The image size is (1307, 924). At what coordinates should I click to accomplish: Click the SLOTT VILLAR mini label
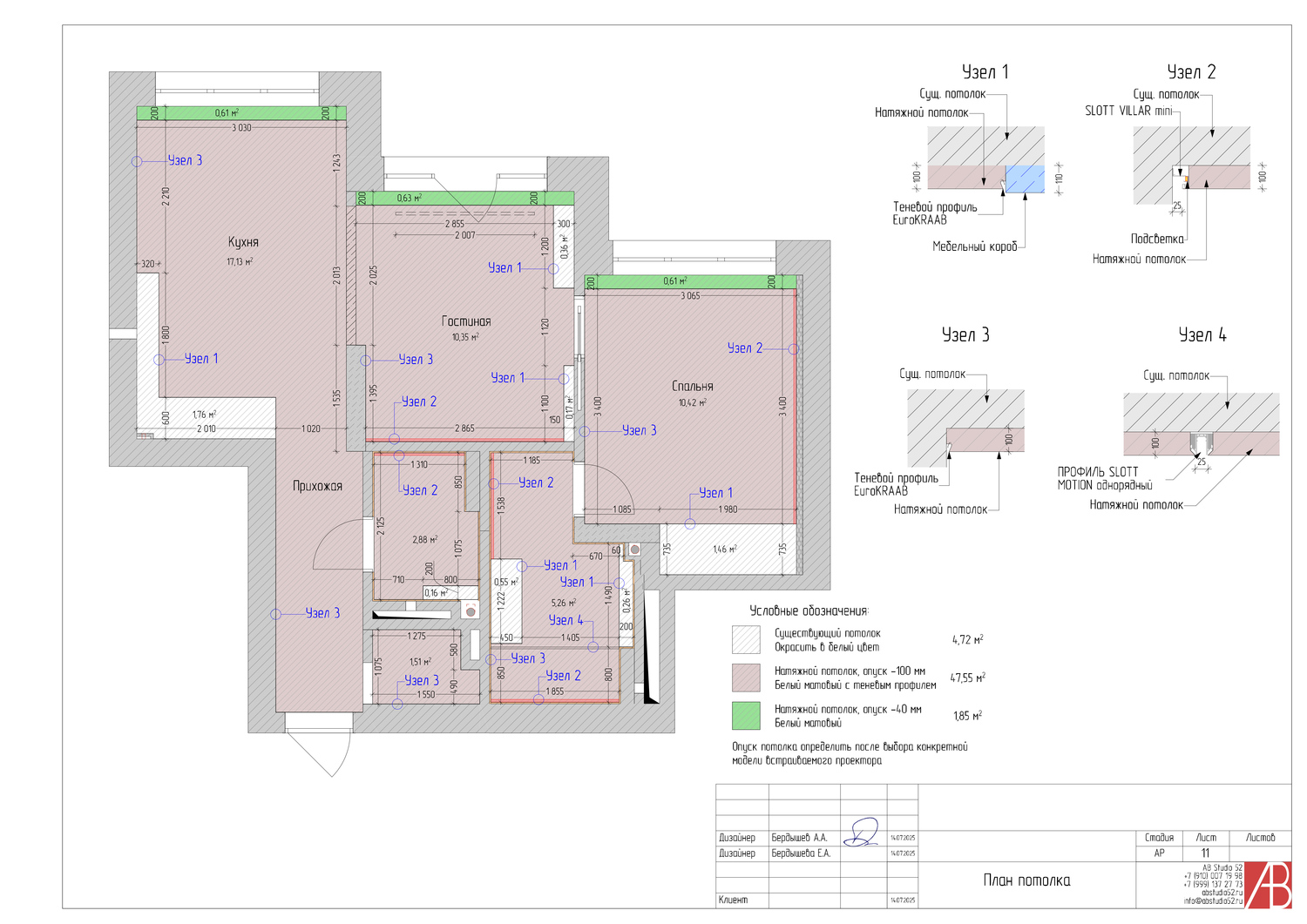pos(1128,111)
